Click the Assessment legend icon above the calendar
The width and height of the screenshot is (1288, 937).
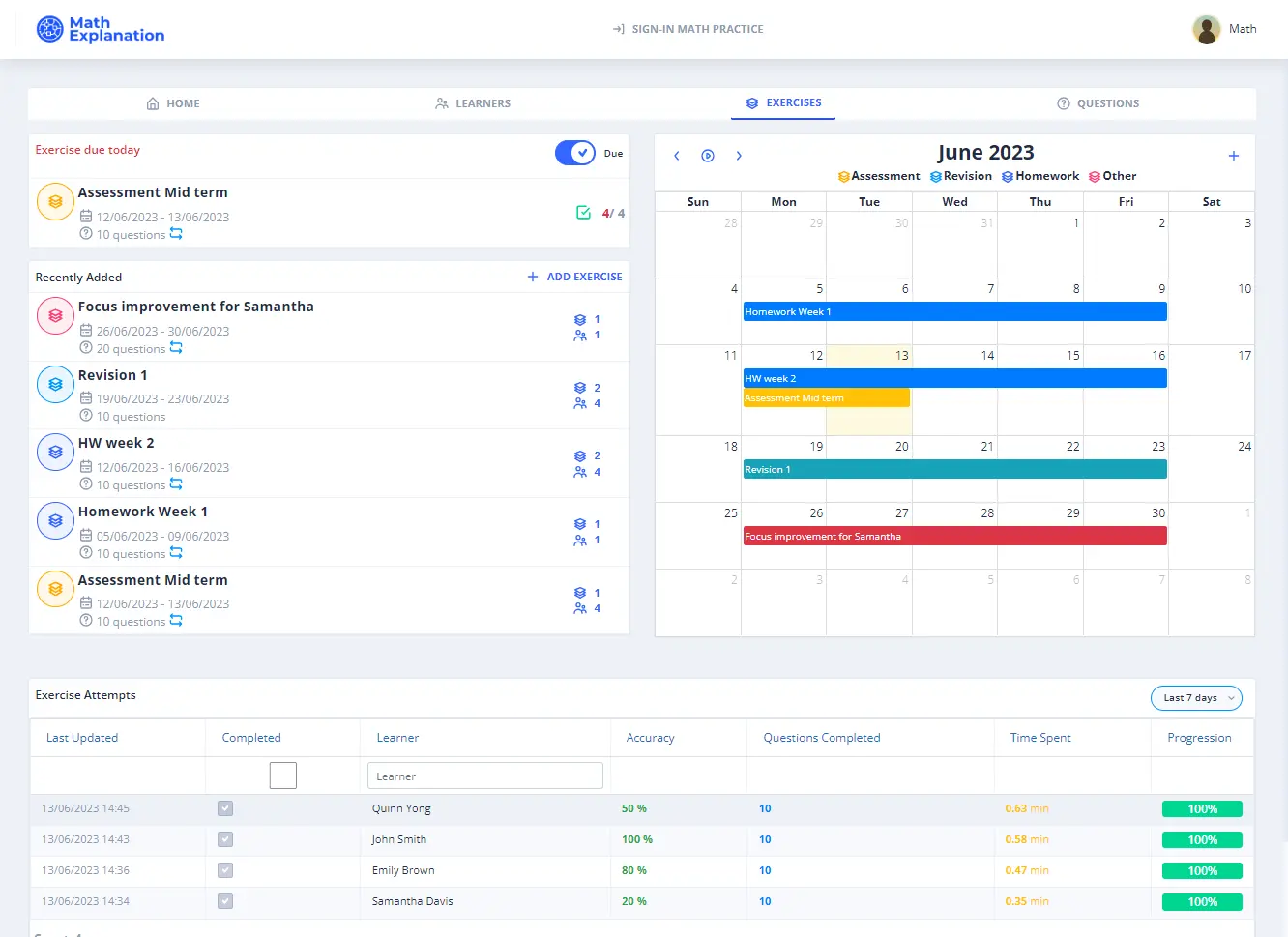842,175
